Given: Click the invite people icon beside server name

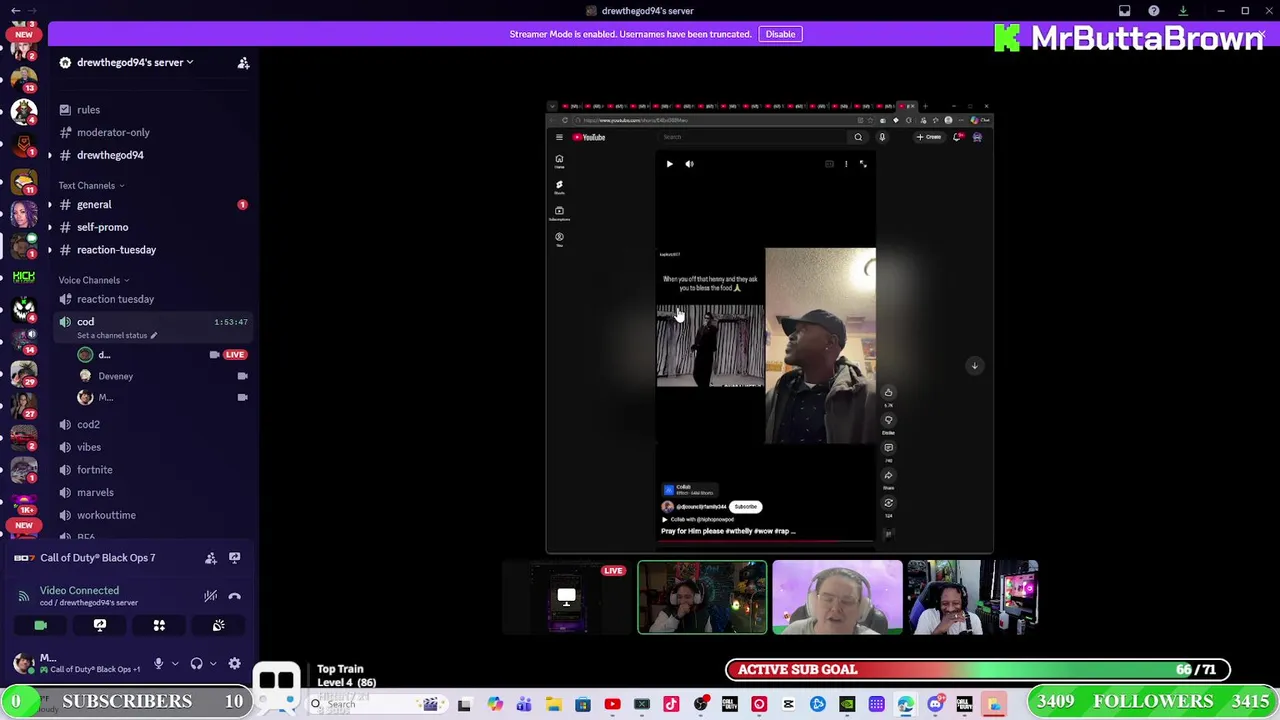Looking at the screenshot, I should pos(243,63).
